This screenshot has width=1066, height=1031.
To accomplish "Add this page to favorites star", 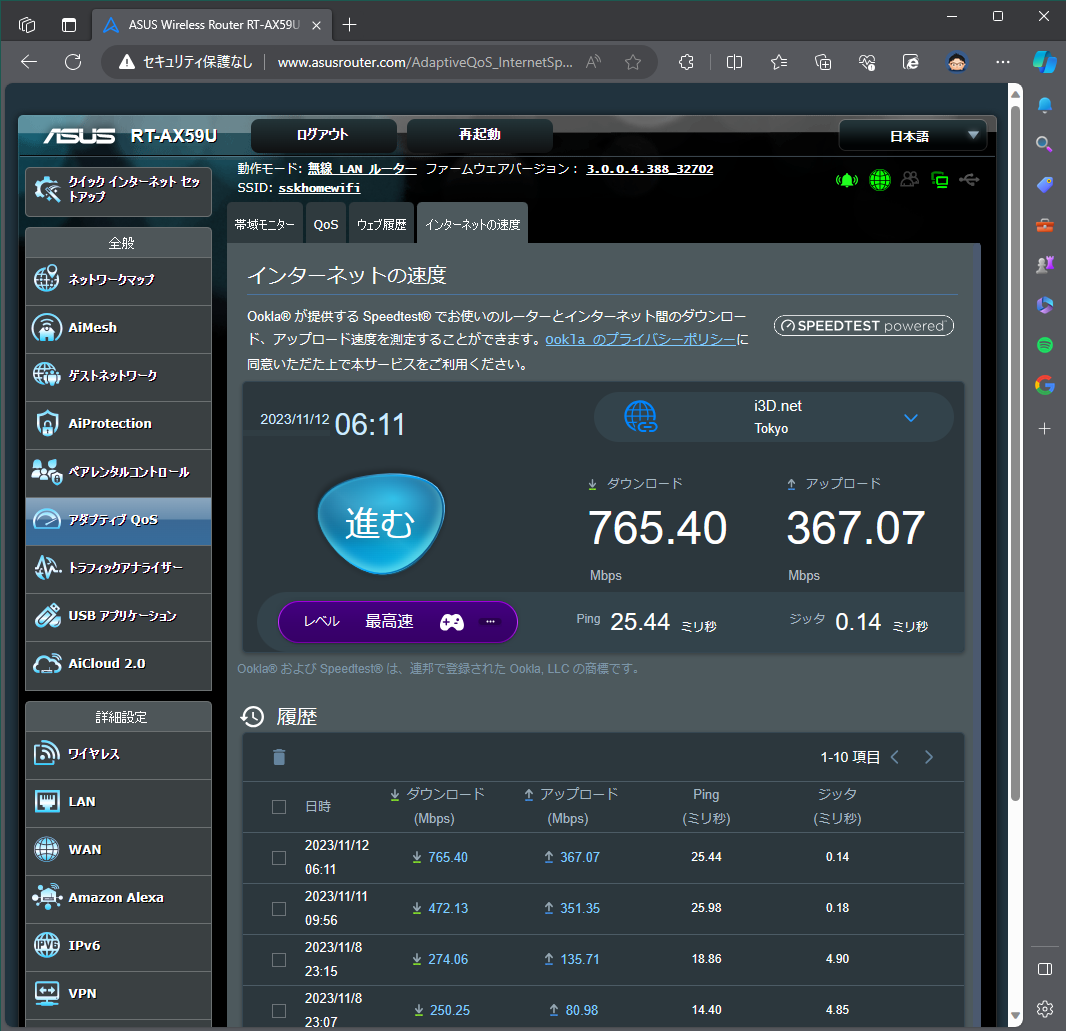I will tap(633, 63).
